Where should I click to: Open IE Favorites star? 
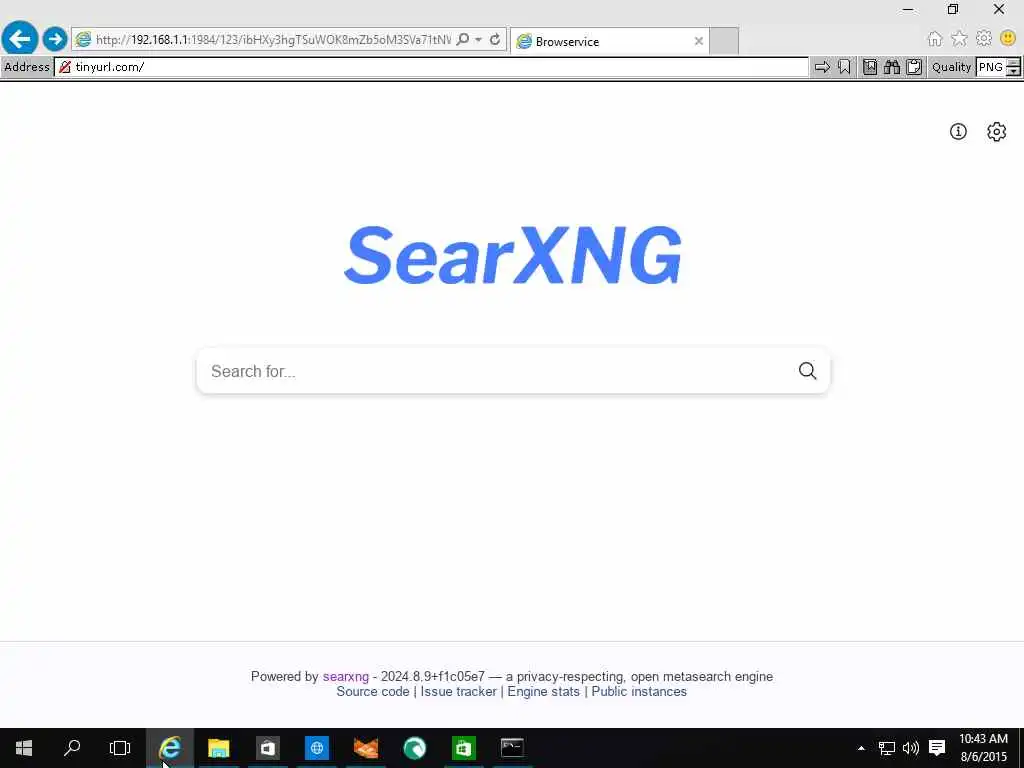959,39
